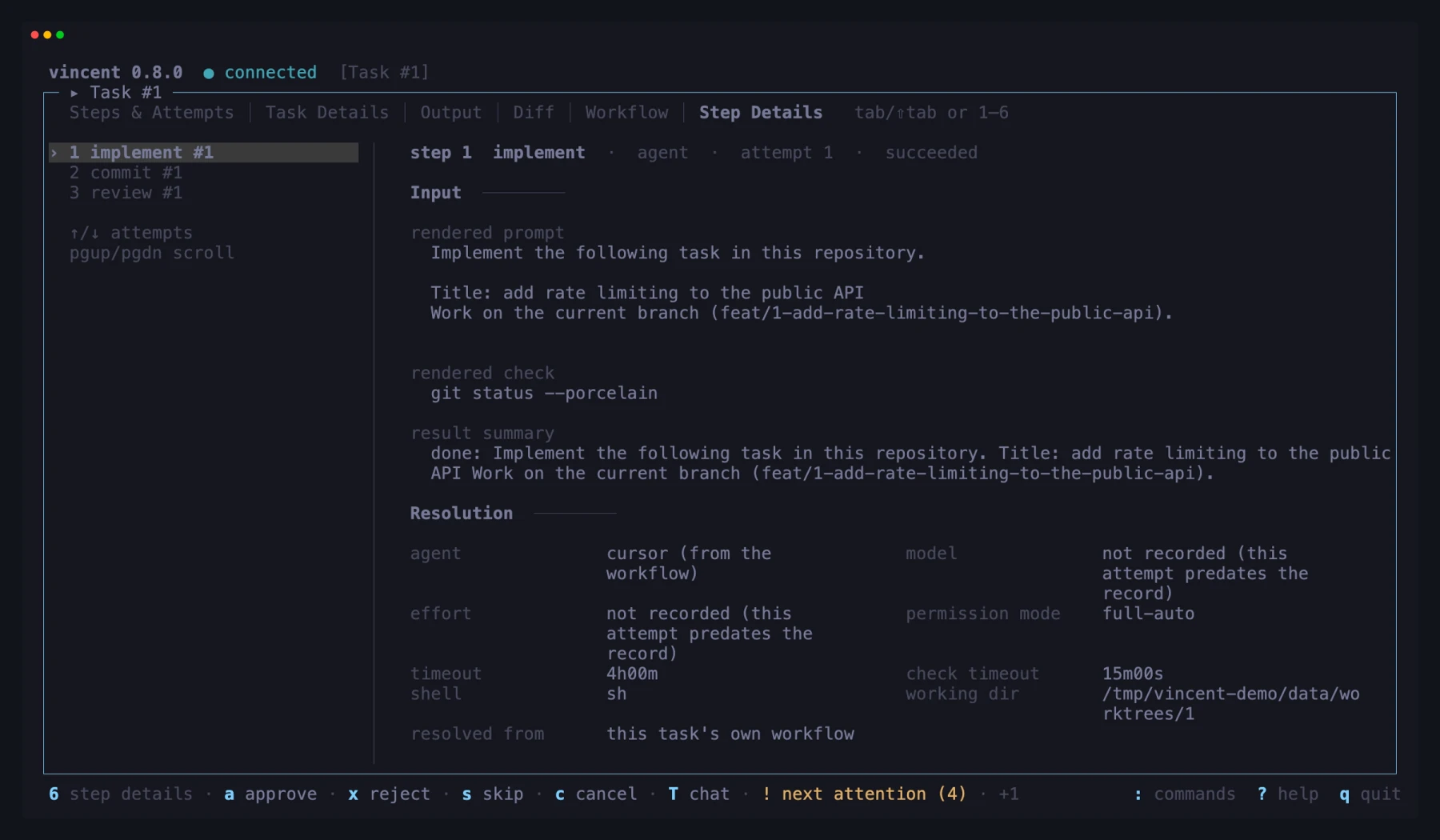Click the green maximize window dot
1440x840 pixels.
coord(60,35)
